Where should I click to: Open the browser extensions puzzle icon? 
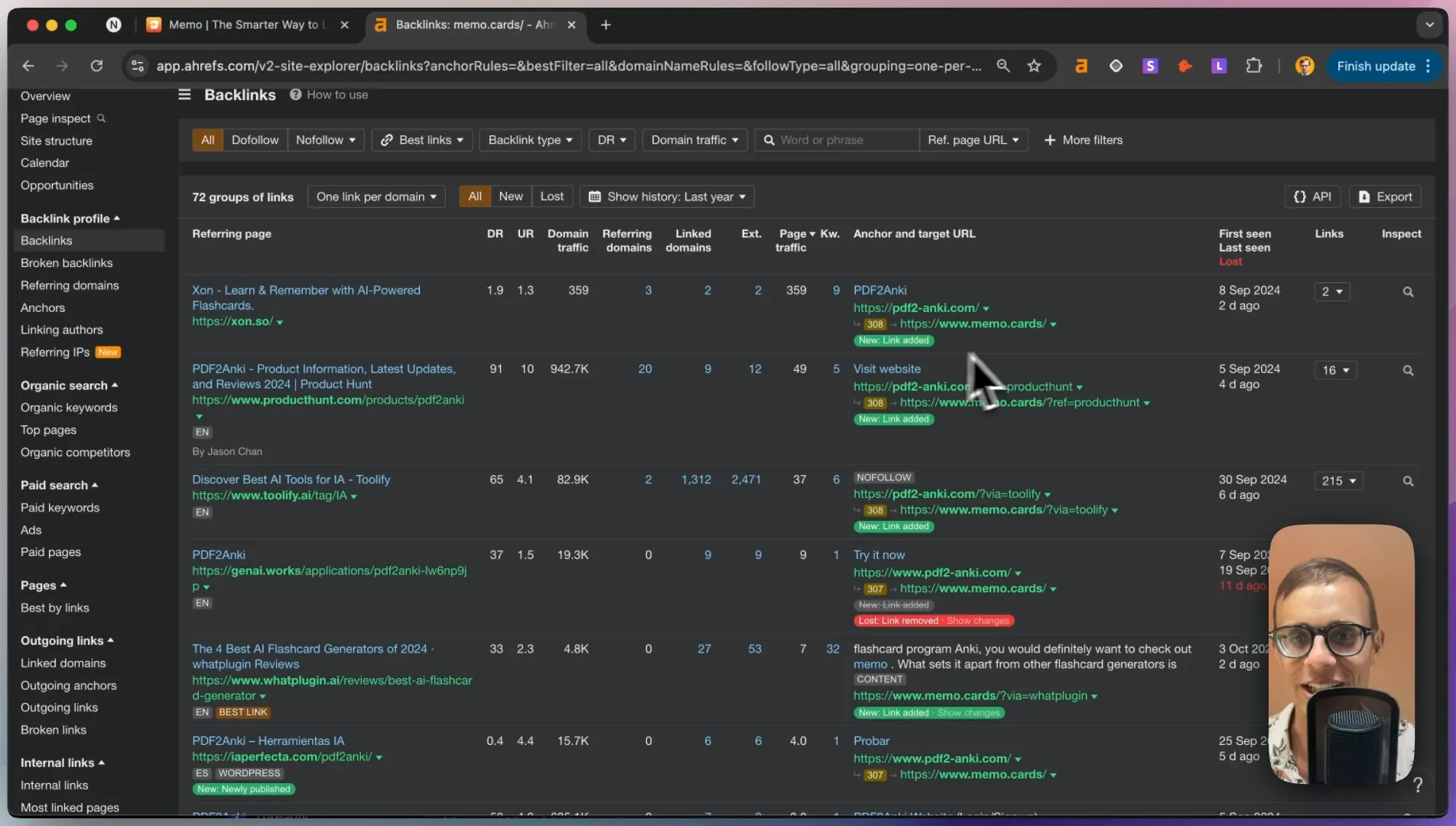pyautogui.click(x=1254, y=66)
